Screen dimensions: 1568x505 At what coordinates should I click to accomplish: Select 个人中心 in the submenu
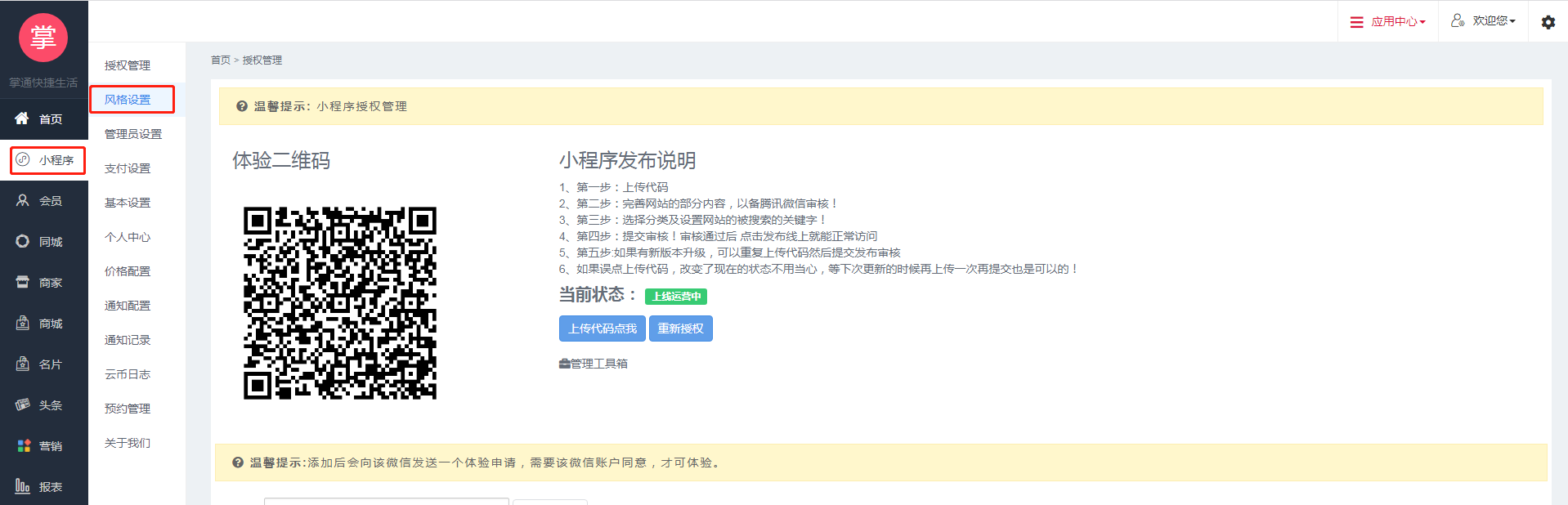(128, 237)
